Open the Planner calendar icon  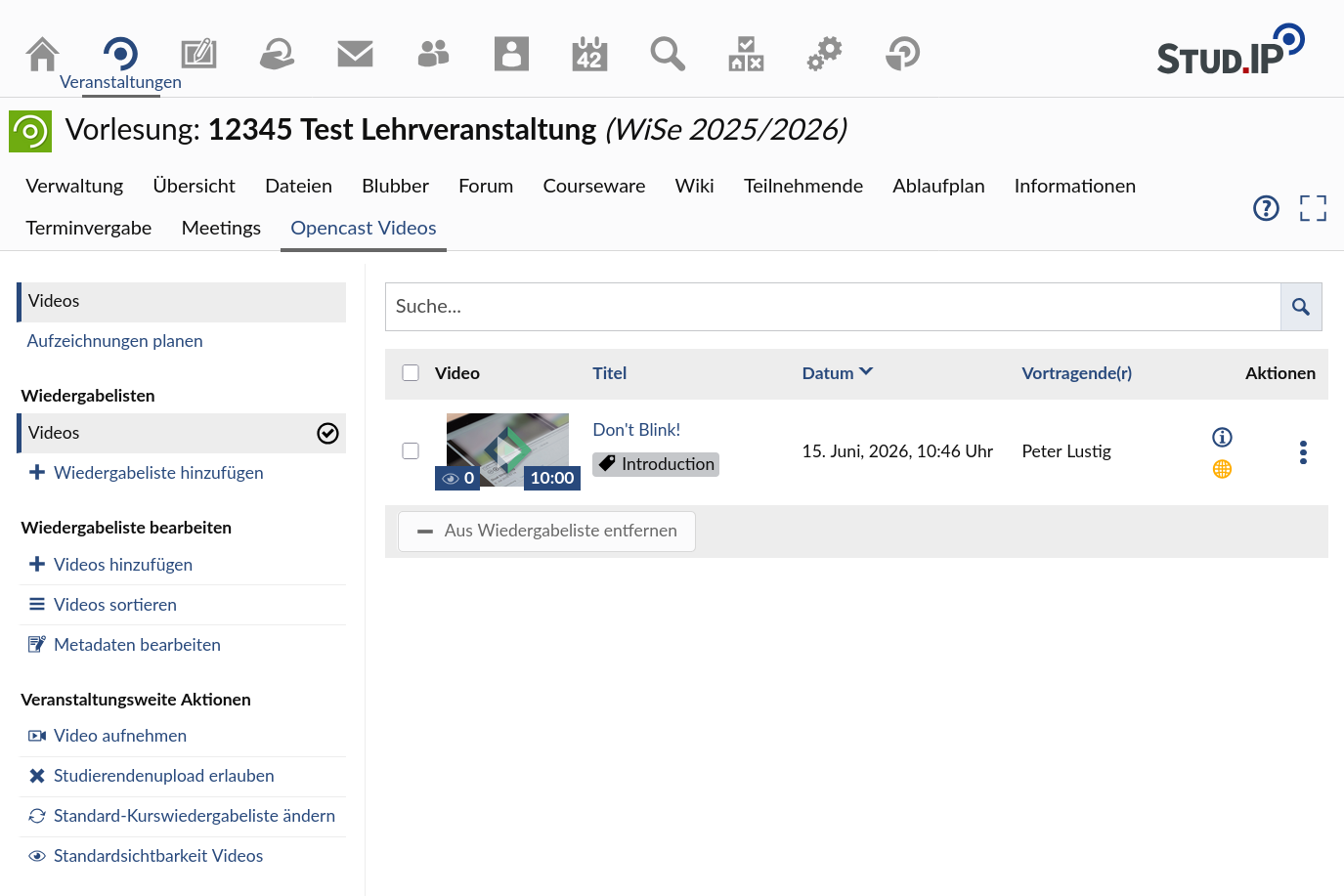tap(589, 54)
